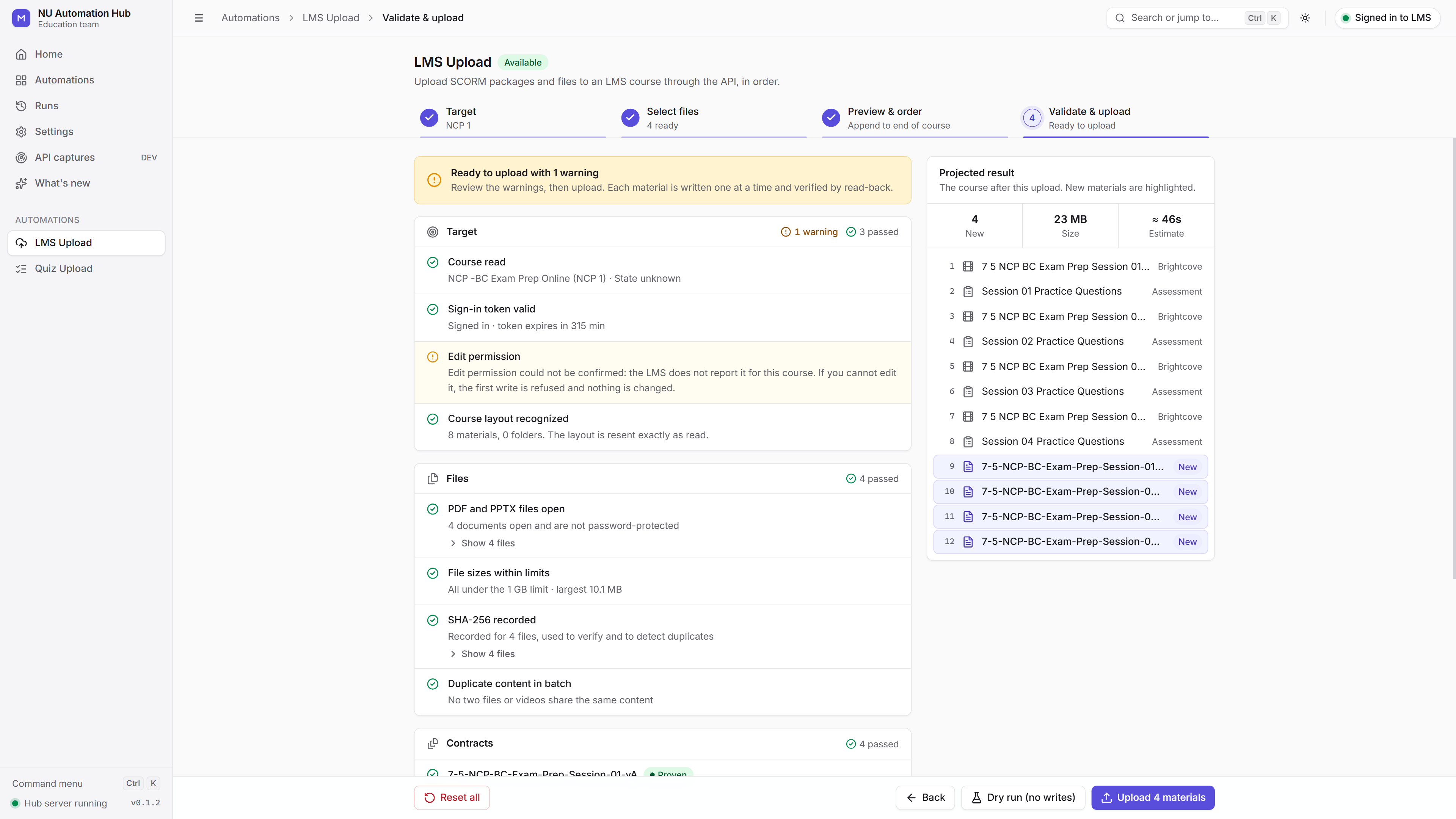This screenshot has height=819, width=1456.
Task: Expand Show 4 files under PDF and PPTX
Action: (x=482, y=543)
